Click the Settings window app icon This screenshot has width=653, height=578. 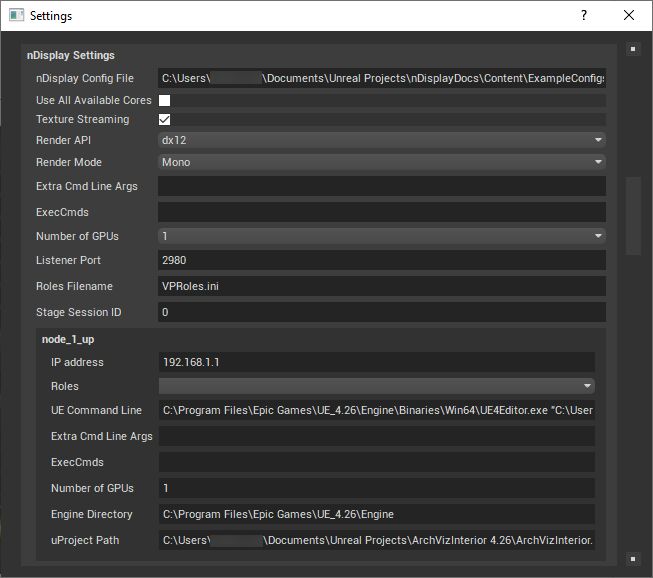[16, 16]
